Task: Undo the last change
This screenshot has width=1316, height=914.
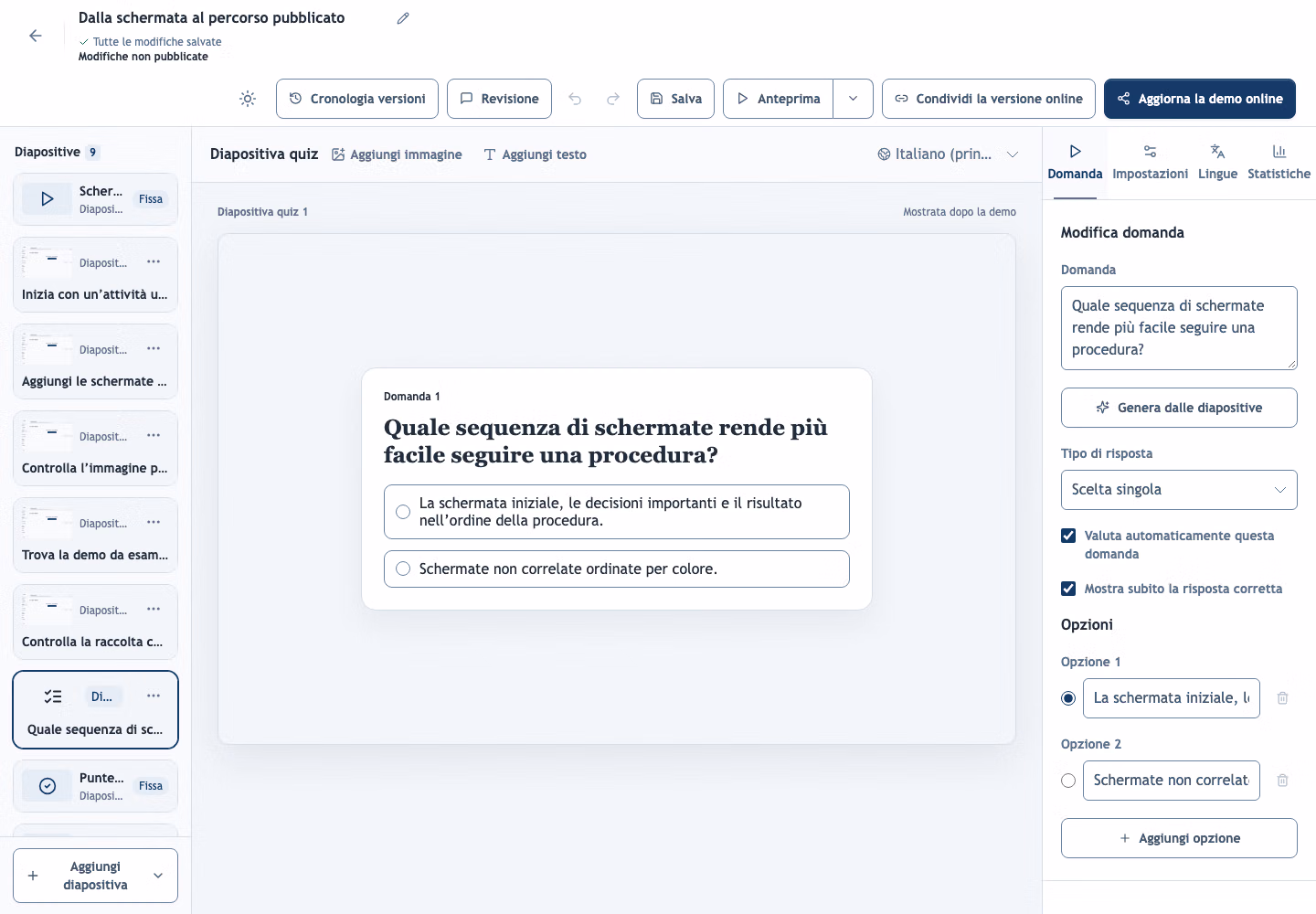Action: 575,99
